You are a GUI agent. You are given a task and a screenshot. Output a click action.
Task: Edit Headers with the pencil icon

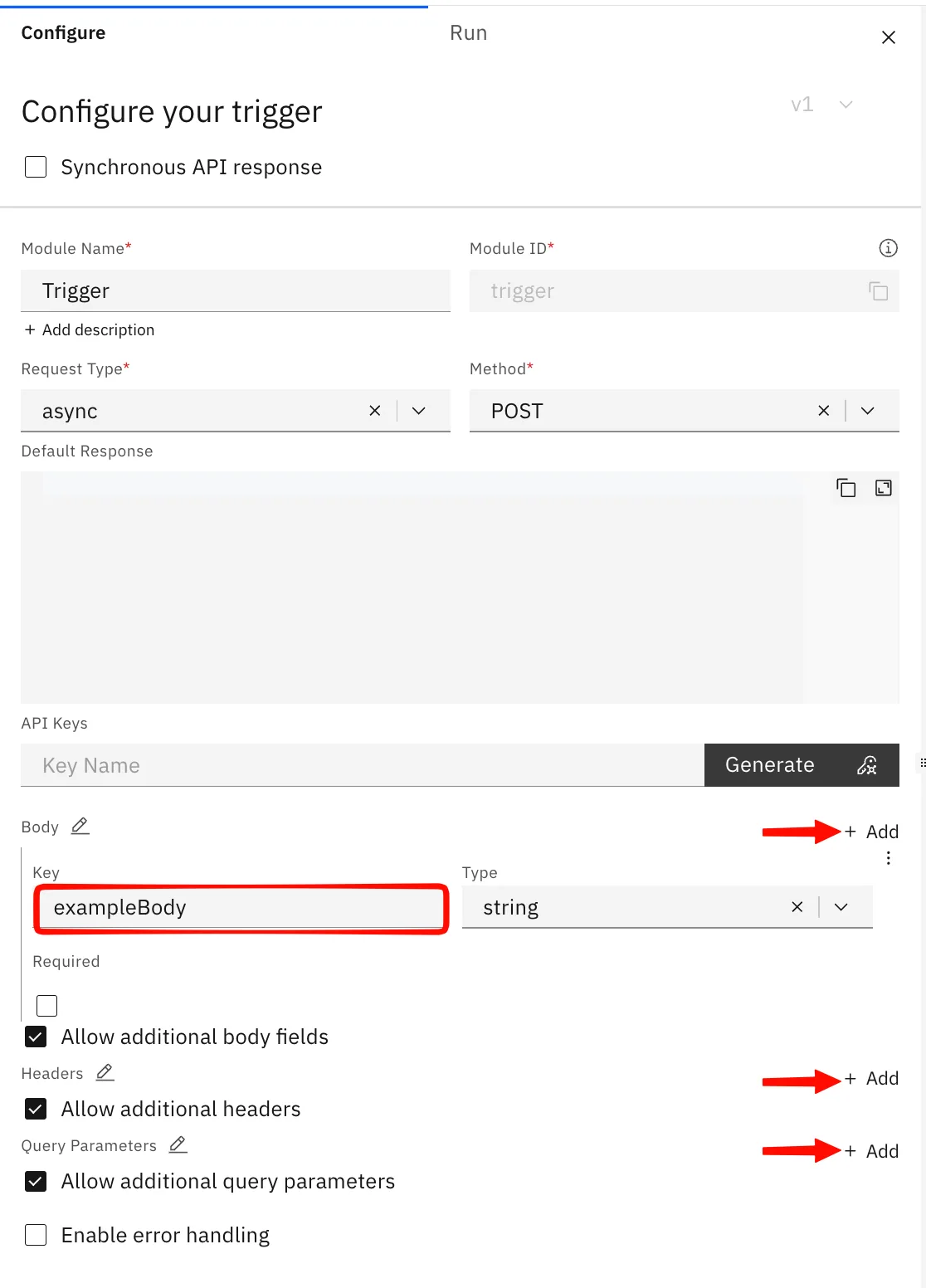click(105, 1073)
